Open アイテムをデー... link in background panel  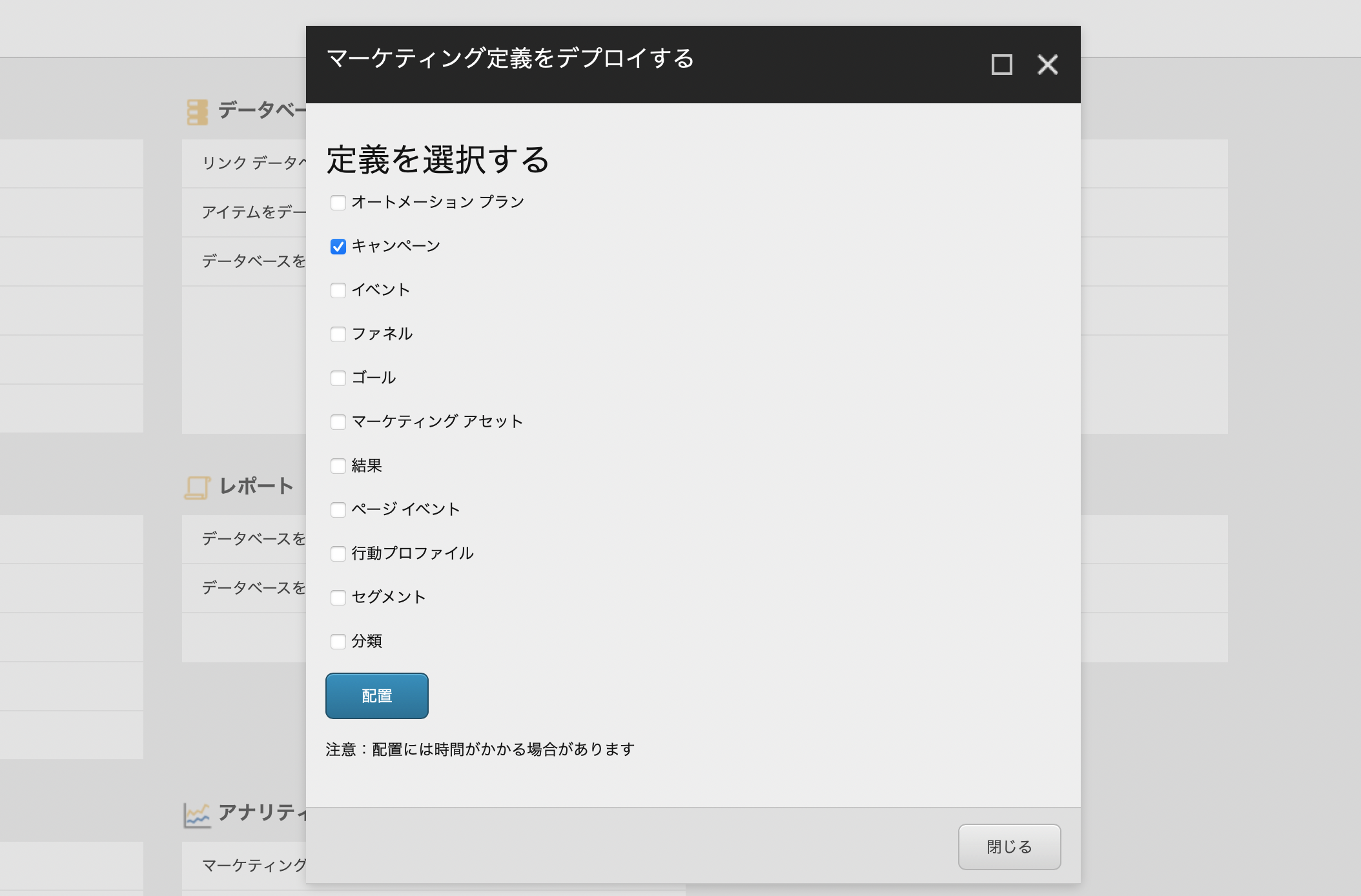pos(254,212)
